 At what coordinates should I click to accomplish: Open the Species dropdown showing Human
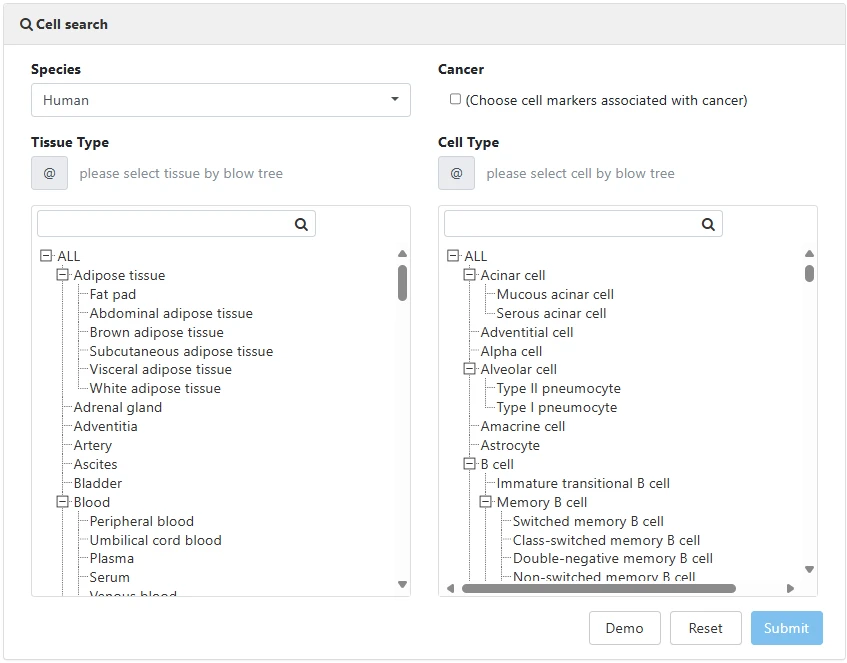click(220, 100)
